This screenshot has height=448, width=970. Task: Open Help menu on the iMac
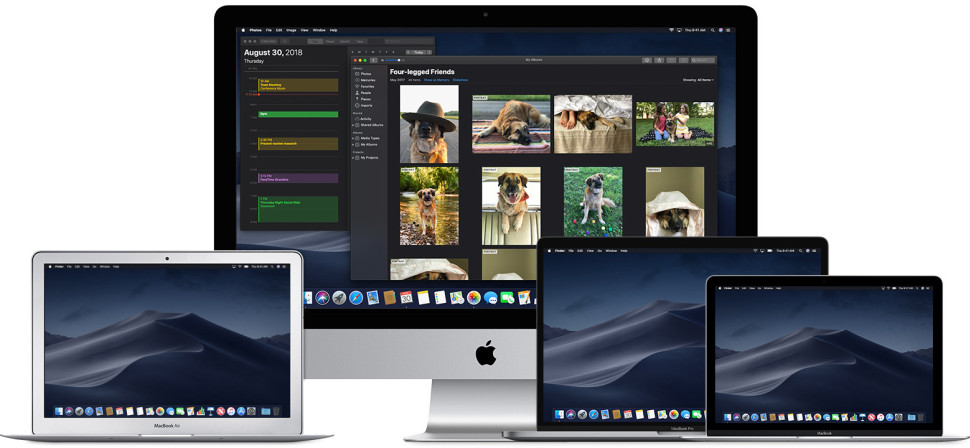click(x=333, y=30)
